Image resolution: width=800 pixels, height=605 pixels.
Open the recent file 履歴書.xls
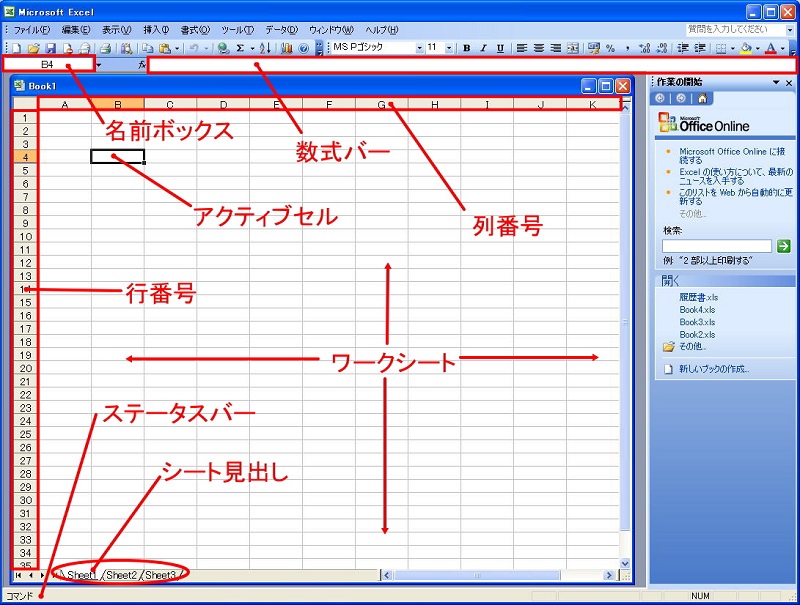[x=698, y=297]
